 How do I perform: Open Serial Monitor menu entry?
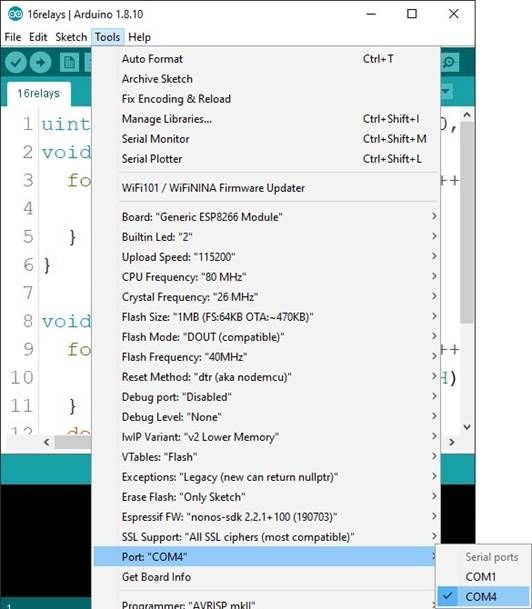coord(266,139)
